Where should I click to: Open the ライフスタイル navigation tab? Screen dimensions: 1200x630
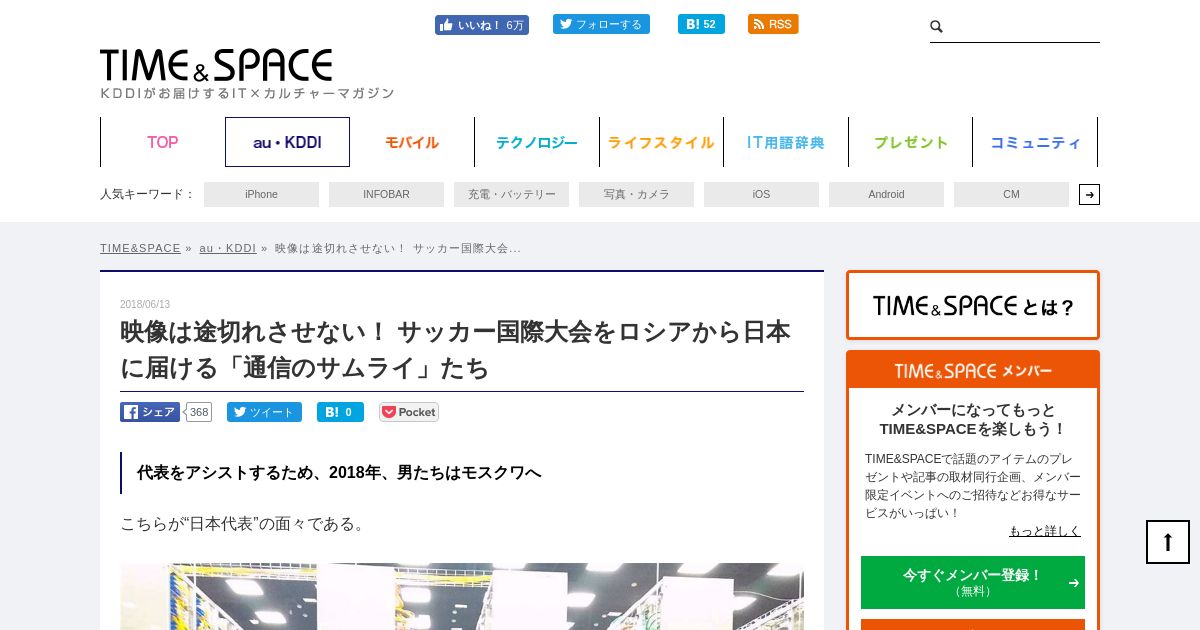661,142
